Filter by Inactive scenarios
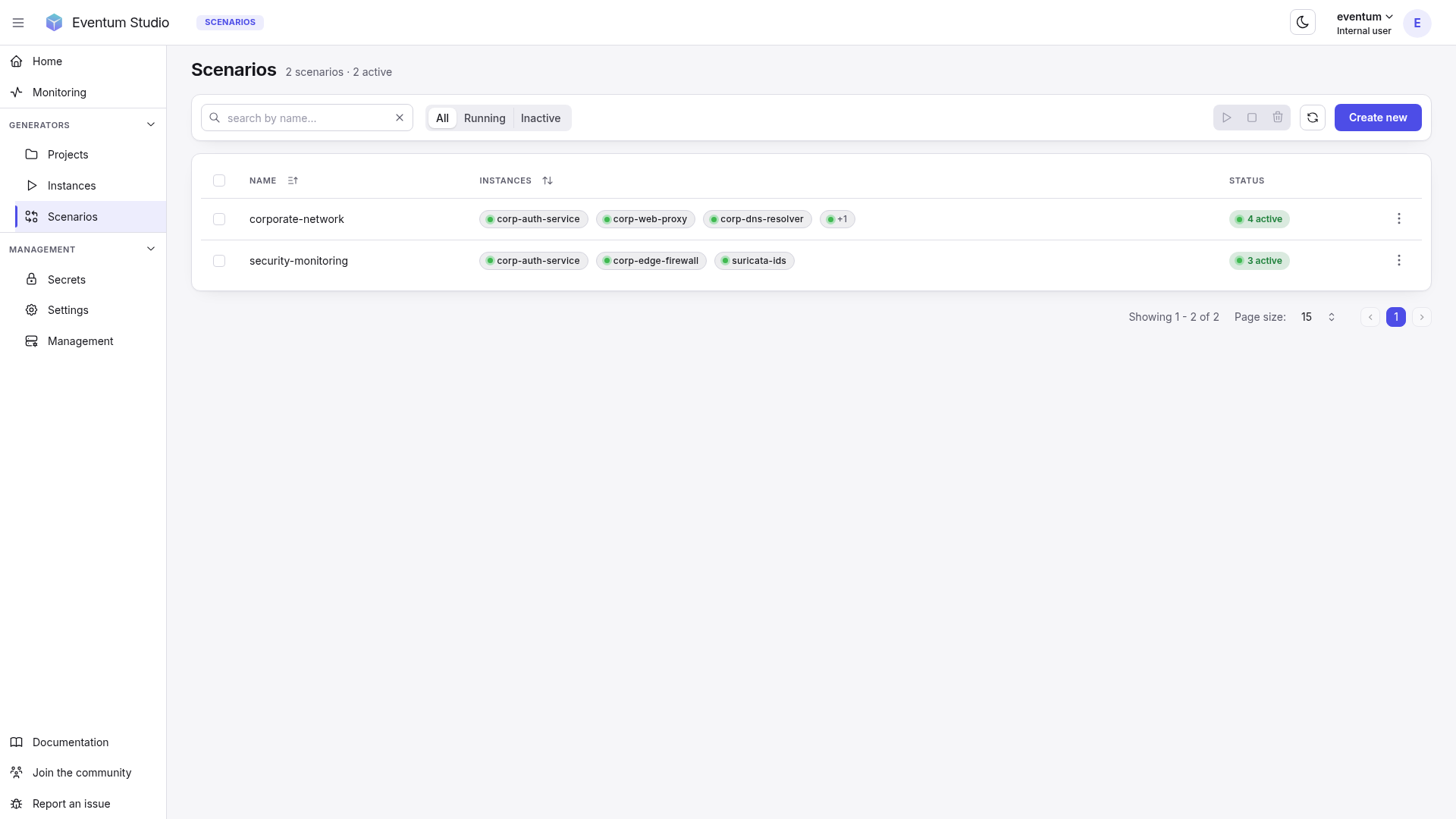1456x819 pixels. tap(541, 118)
